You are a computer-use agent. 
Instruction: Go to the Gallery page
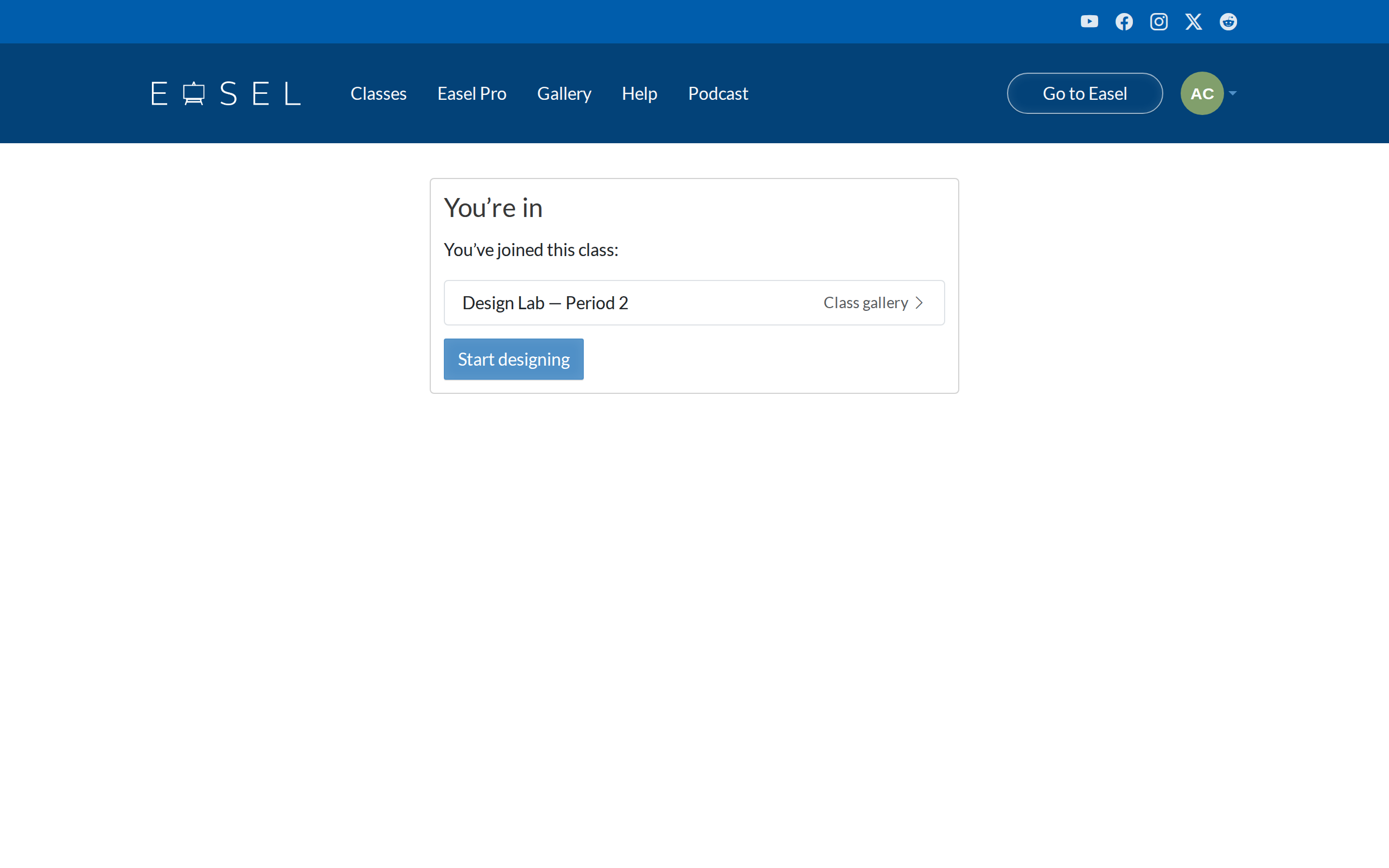tap(564, 93)
